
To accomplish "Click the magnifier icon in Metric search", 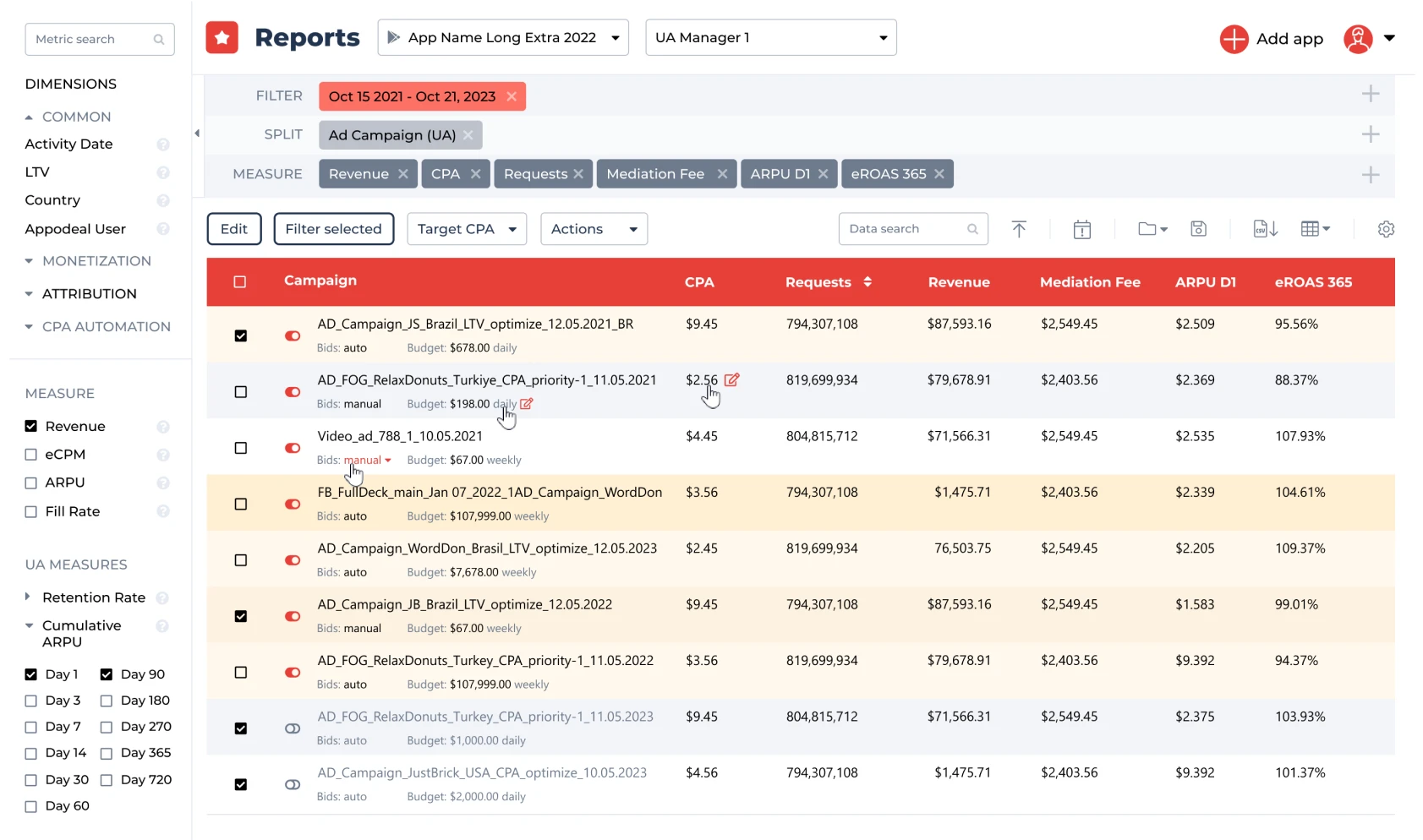I will point(158,40).
